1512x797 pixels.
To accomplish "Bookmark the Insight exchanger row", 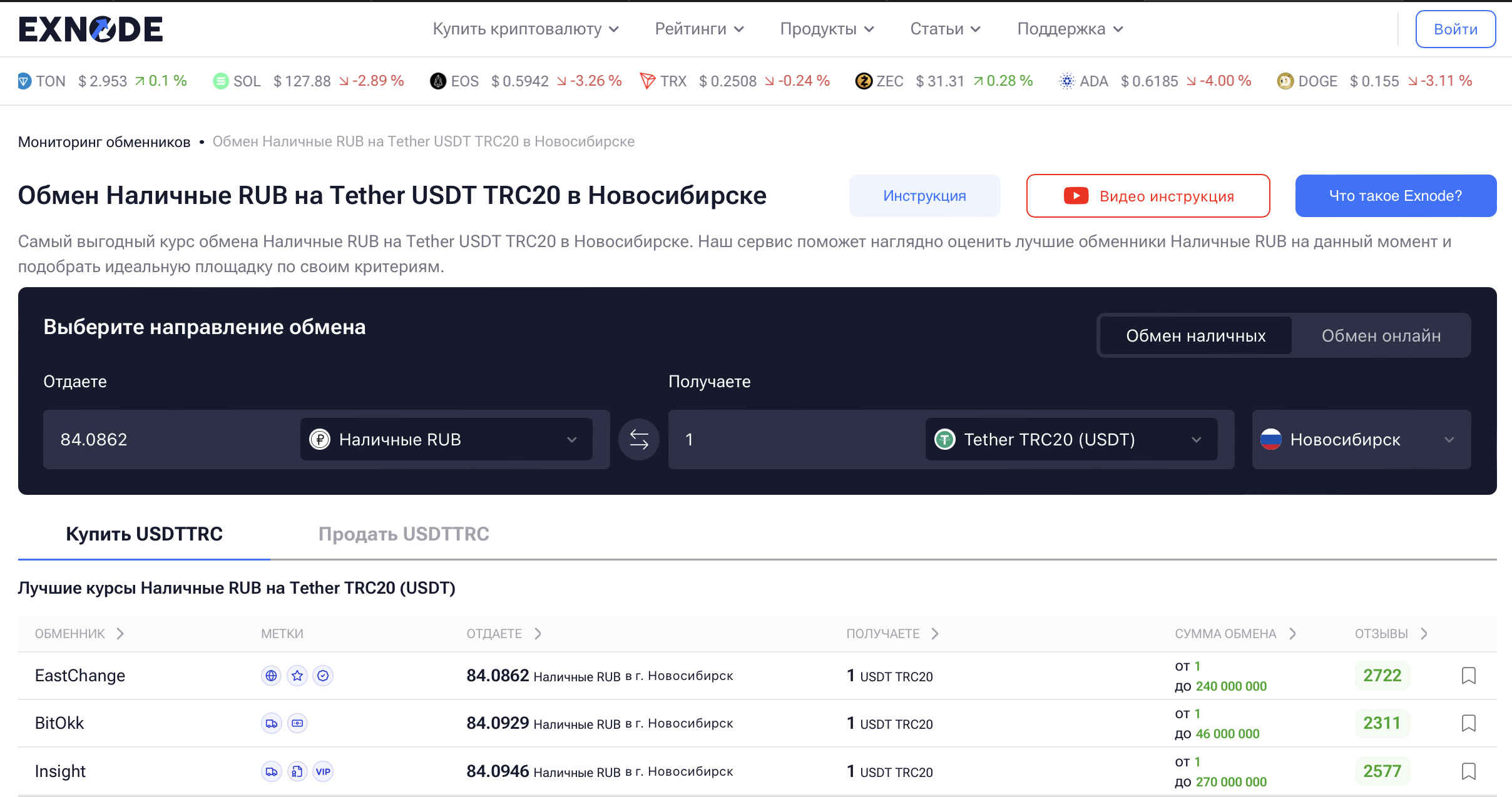I will coord(1468,771).
